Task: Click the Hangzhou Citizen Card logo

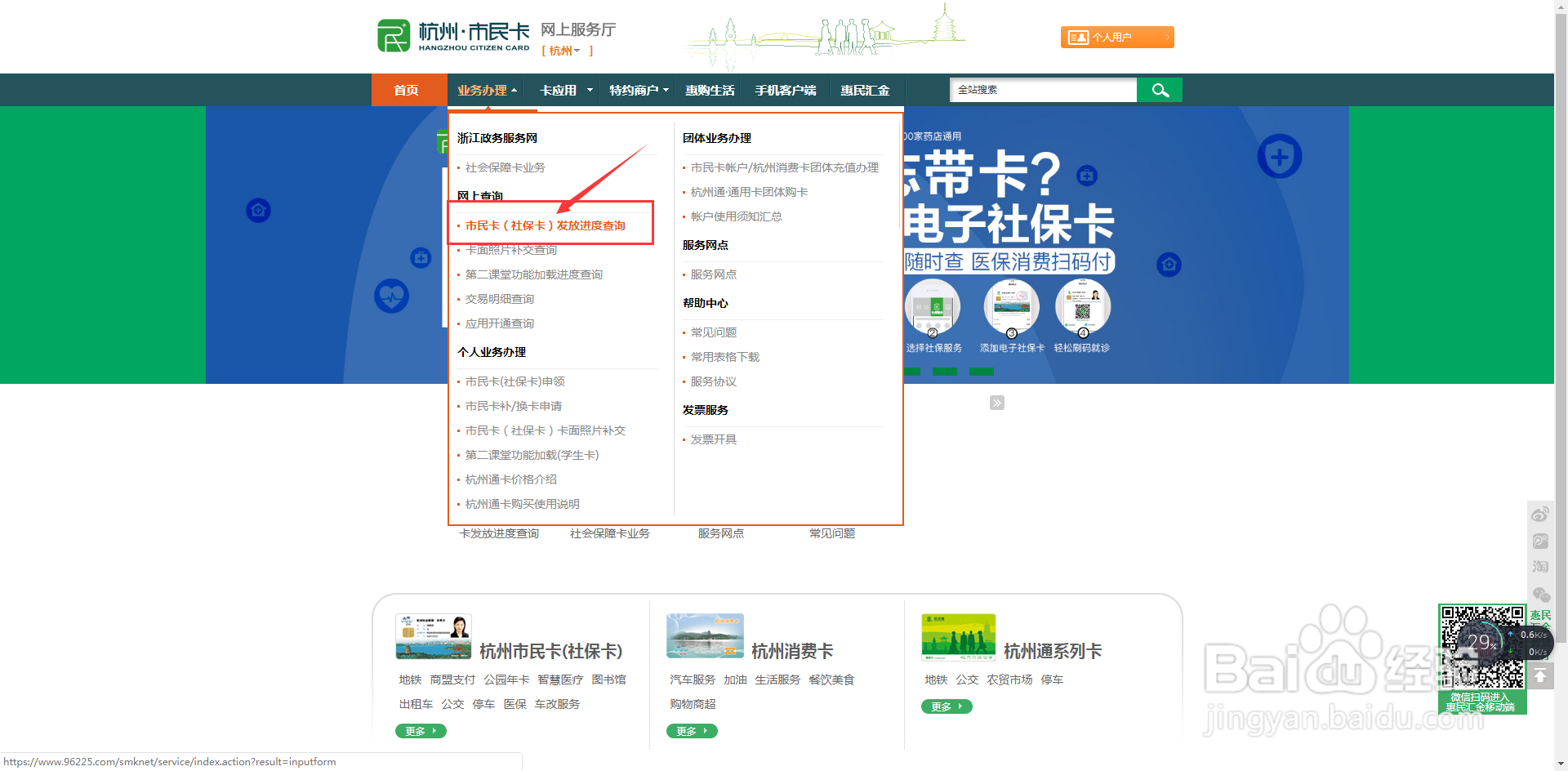Action: point(454,36)
